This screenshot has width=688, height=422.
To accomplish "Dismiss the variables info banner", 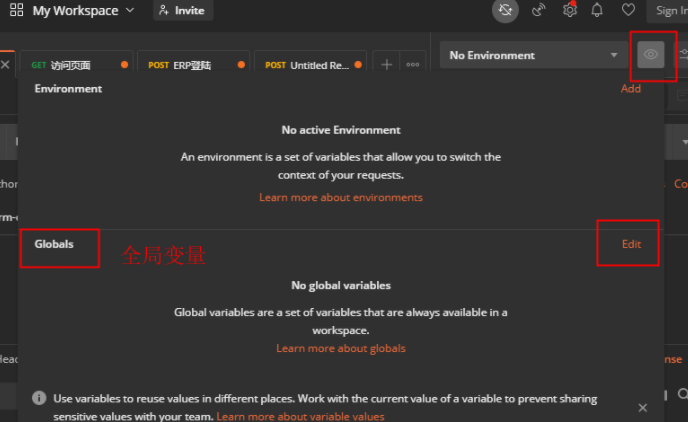I will coord(643,408).
